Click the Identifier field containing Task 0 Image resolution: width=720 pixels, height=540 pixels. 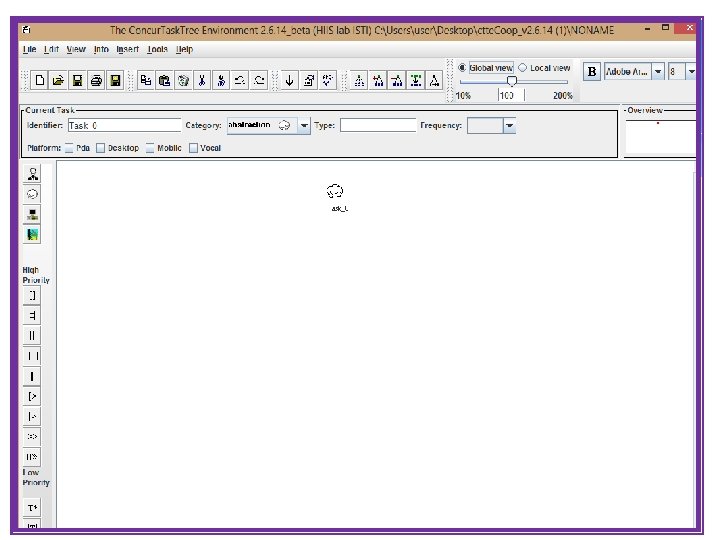coord(124,125)
